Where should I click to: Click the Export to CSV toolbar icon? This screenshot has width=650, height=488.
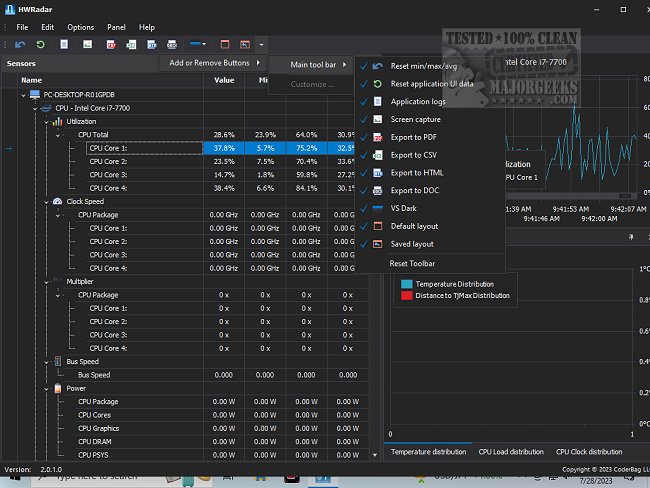pos(130,45)
